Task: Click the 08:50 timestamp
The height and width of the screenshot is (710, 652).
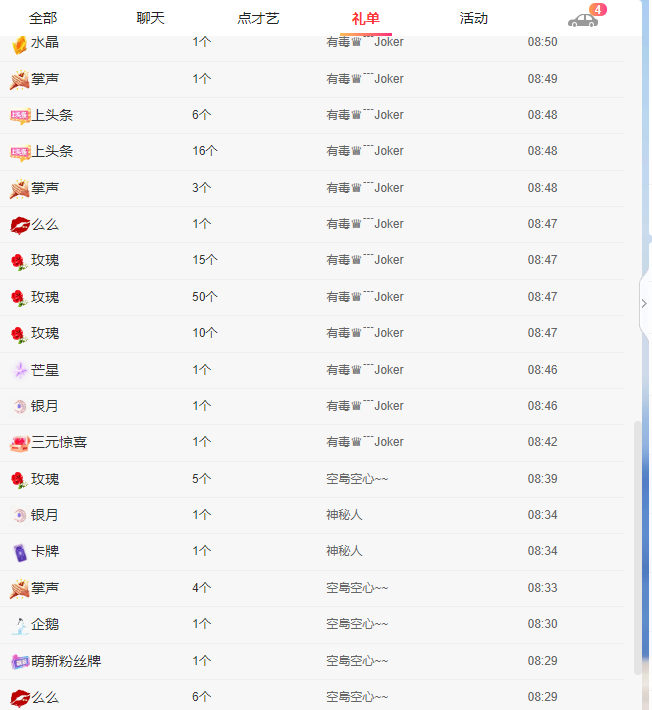Action: click(542, 42)
